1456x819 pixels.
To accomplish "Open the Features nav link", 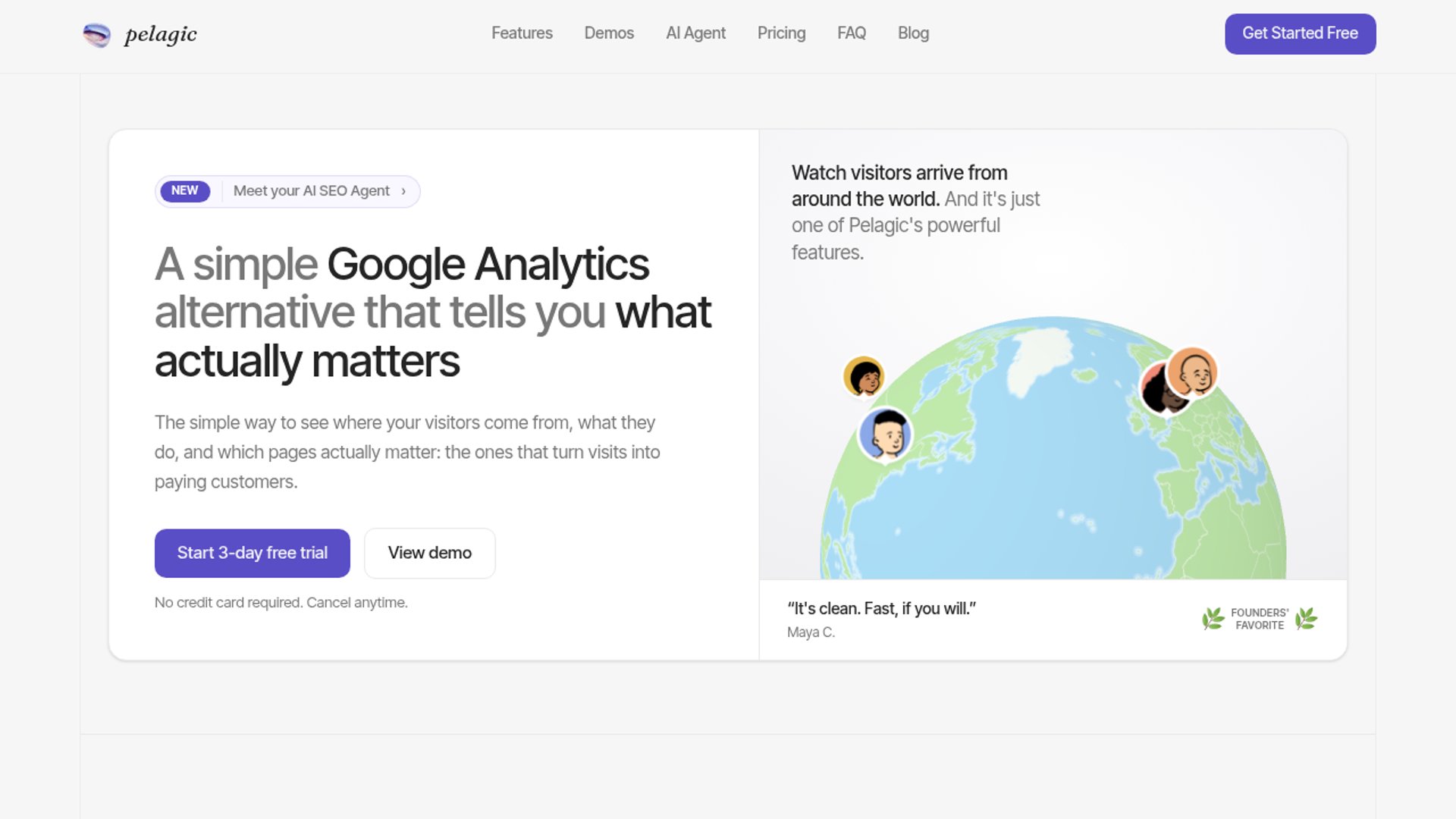I will [522, 33].
